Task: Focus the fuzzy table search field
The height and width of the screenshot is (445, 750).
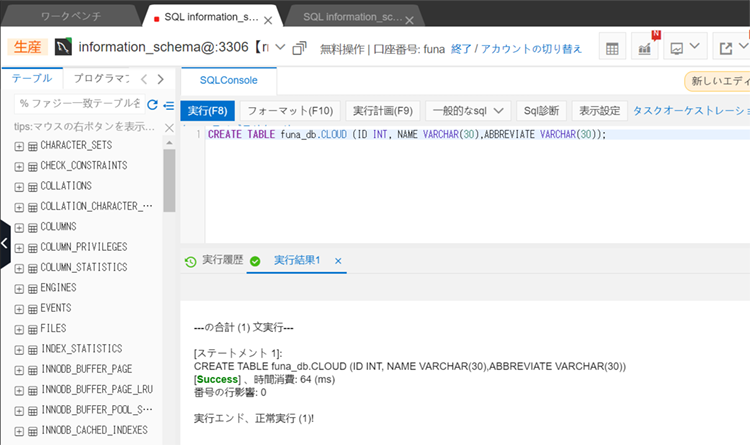Action: tap(79, 103)
